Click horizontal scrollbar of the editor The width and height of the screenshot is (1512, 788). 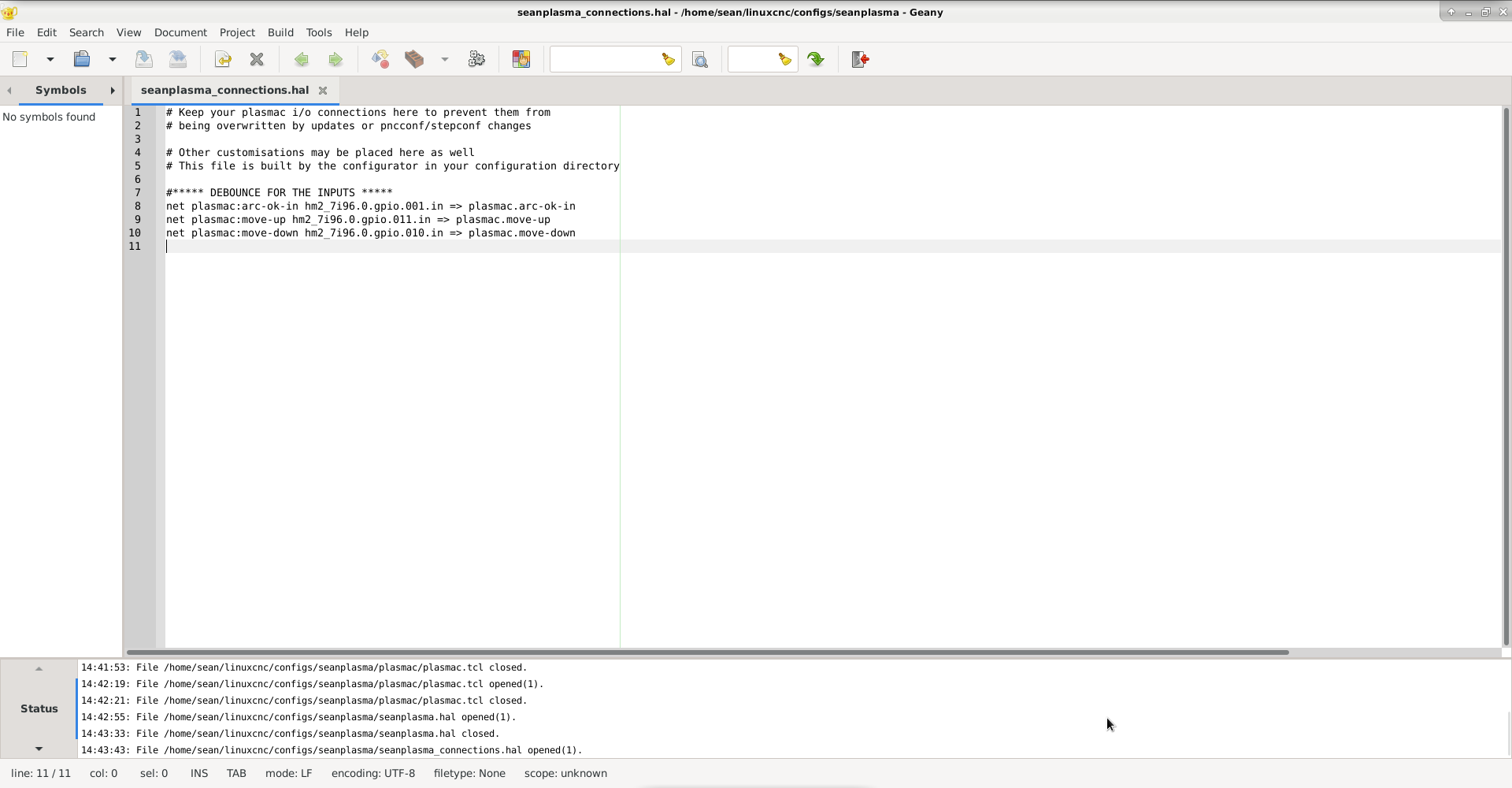(707, 652)
